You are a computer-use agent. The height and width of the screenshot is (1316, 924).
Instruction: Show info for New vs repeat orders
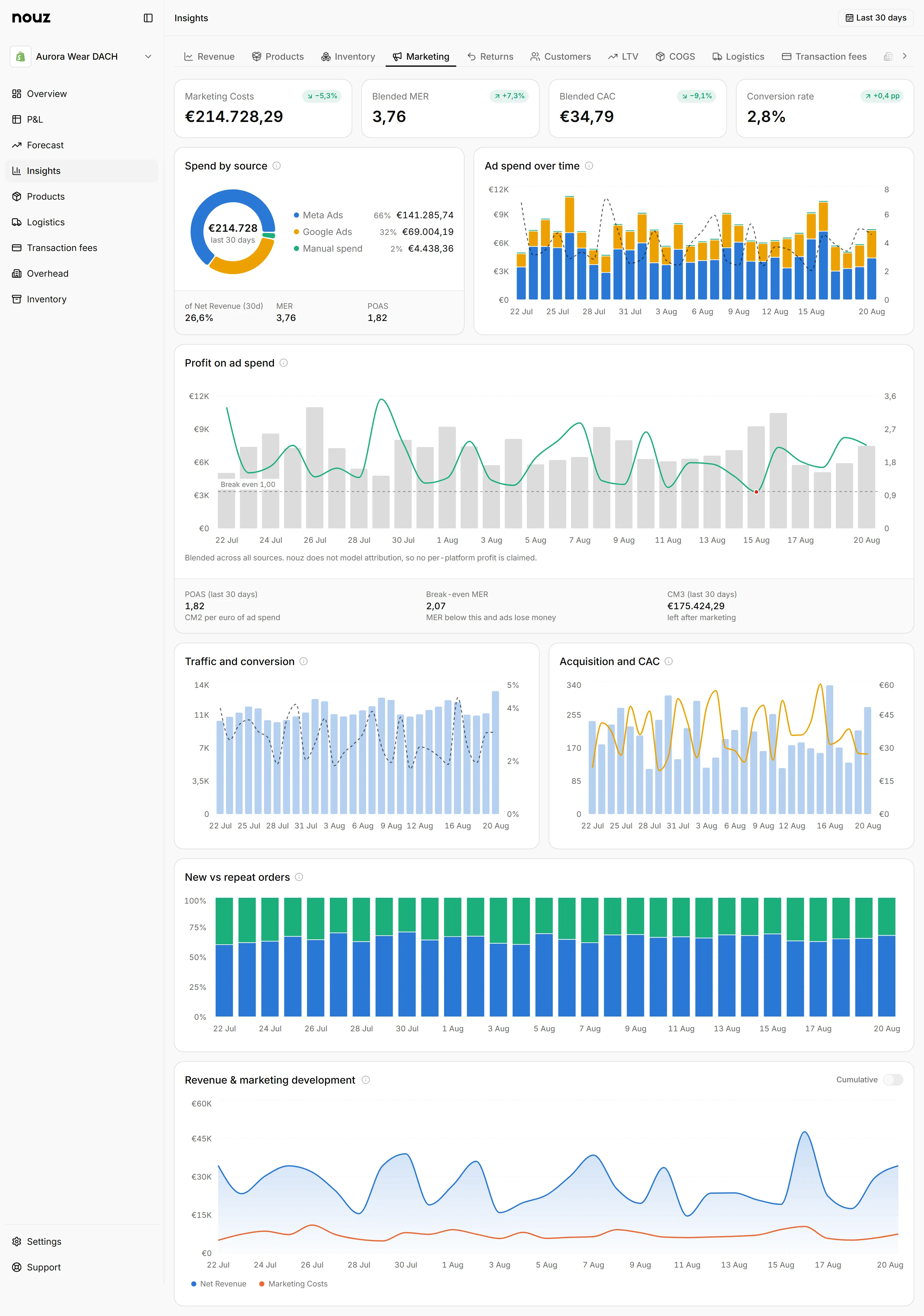(x=299, y=878)
